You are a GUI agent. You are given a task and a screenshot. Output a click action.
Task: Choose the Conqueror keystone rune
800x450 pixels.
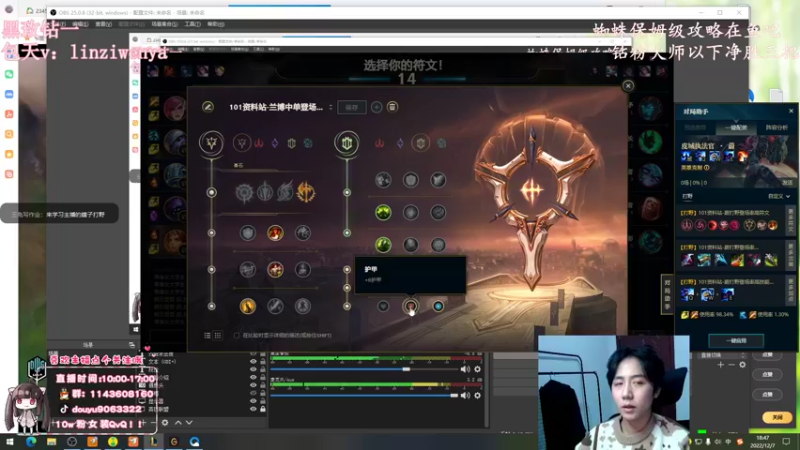tap(306, 192)
